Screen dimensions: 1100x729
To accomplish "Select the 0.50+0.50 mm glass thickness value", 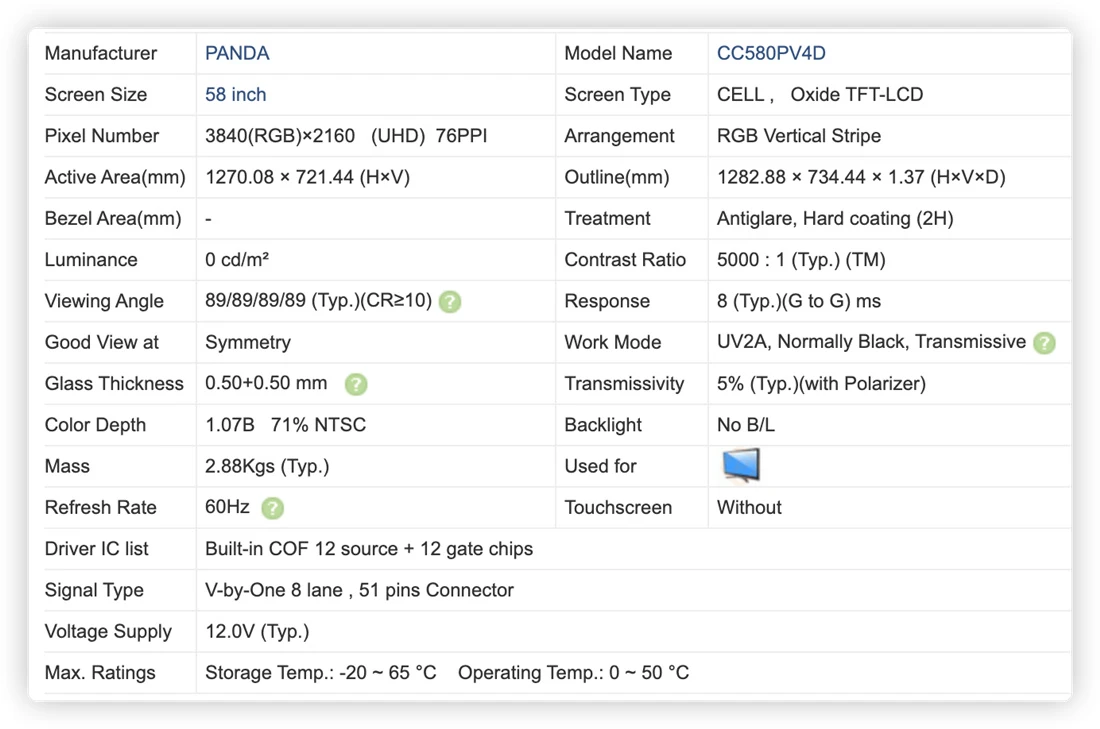I will pyautogui.click(x=266, y=384).
